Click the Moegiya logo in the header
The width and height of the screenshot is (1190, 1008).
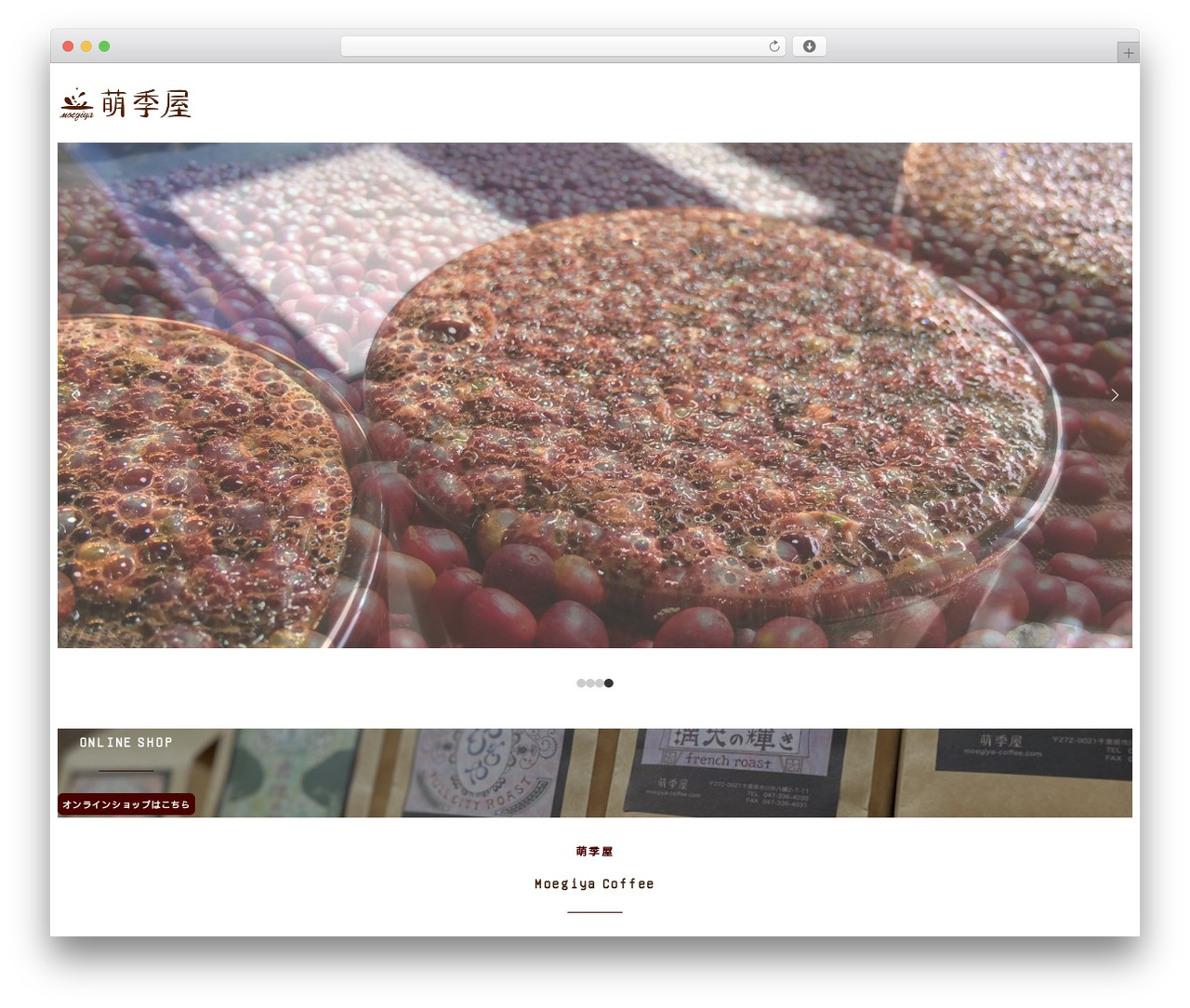tap(126, 104)
